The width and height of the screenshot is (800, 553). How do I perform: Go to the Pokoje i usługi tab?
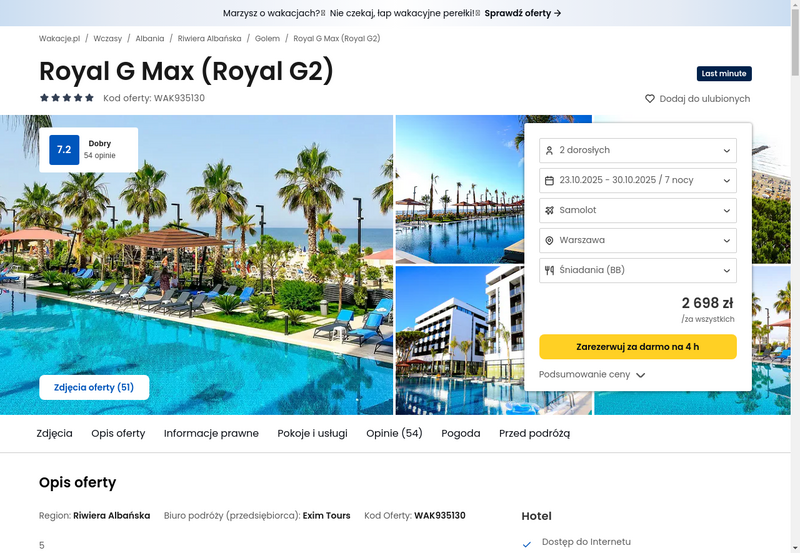click(312, 433)
